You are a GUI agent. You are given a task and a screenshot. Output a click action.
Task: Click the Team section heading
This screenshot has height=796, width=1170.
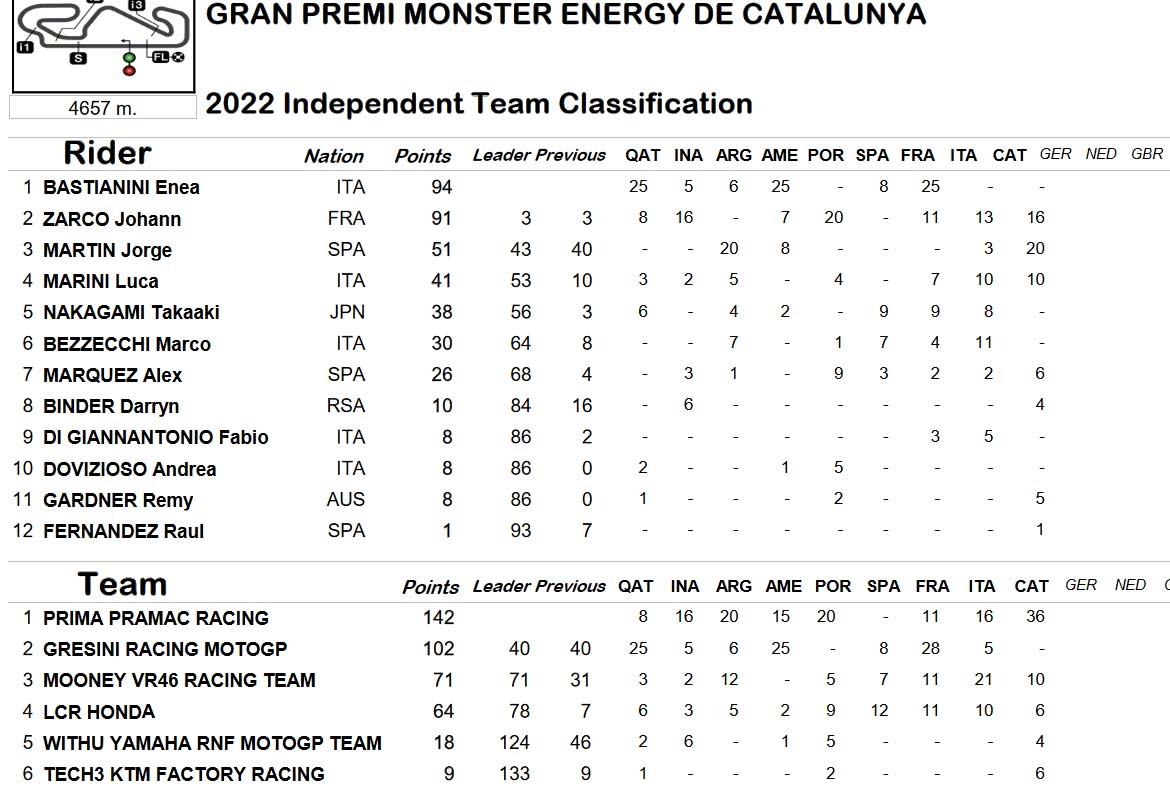(x=122, y=584)
